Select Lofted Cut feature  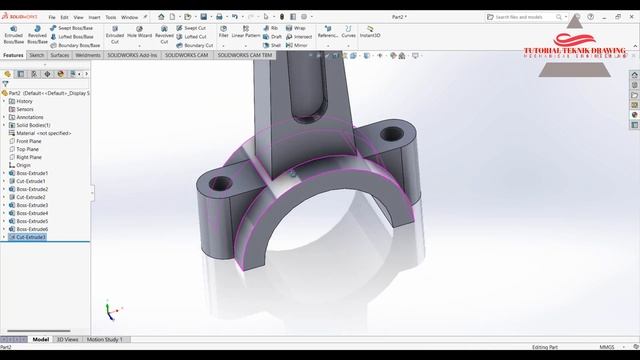(x=191, y=37)
